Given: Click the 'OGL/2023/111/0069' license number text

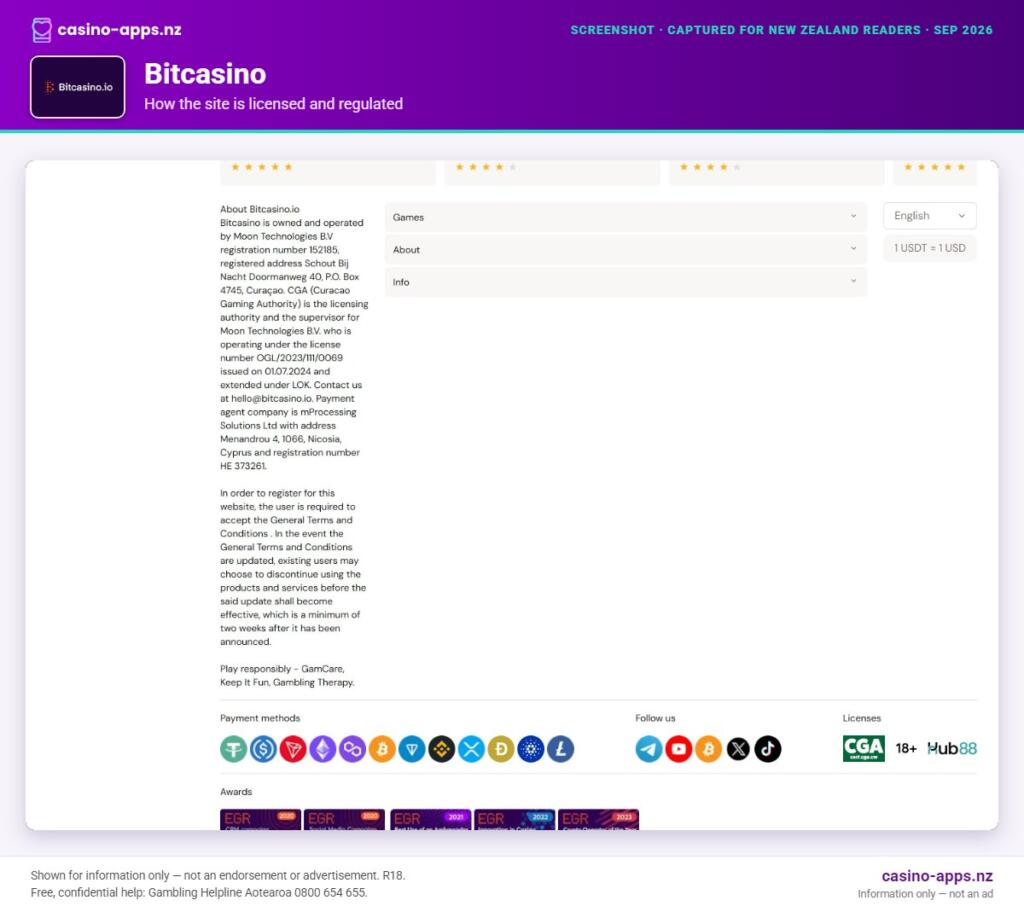Looking at the screenshot, I should (300, 358).
